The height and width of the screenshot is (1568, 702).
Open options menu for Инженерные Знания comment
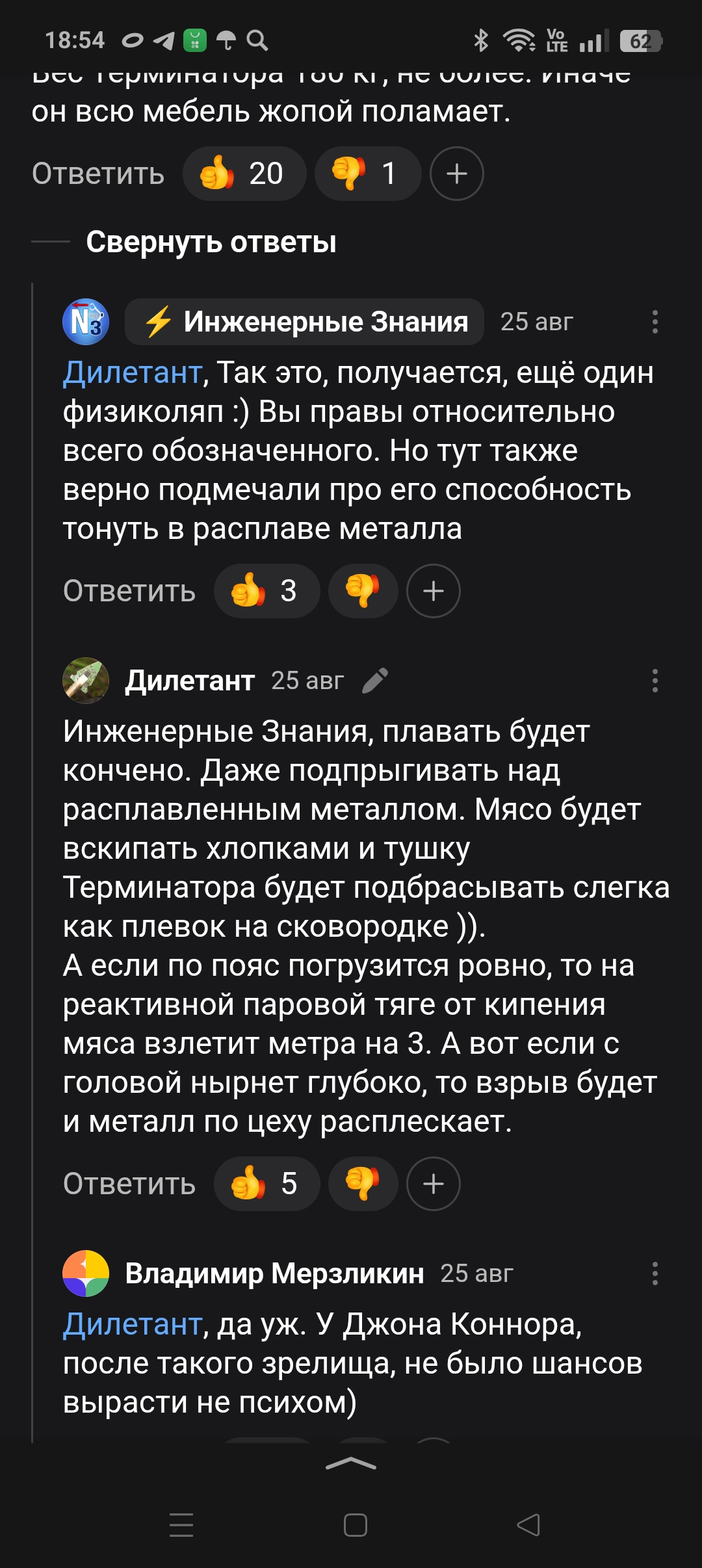(655, 322)
